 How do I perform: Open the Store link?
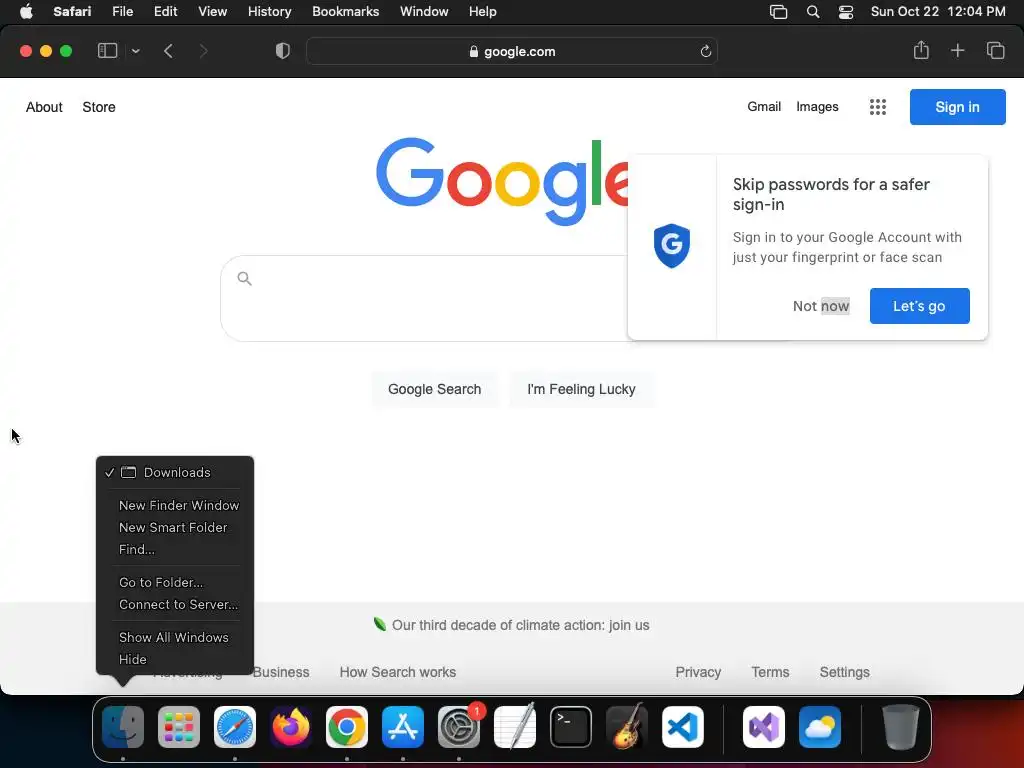(99, 107)
